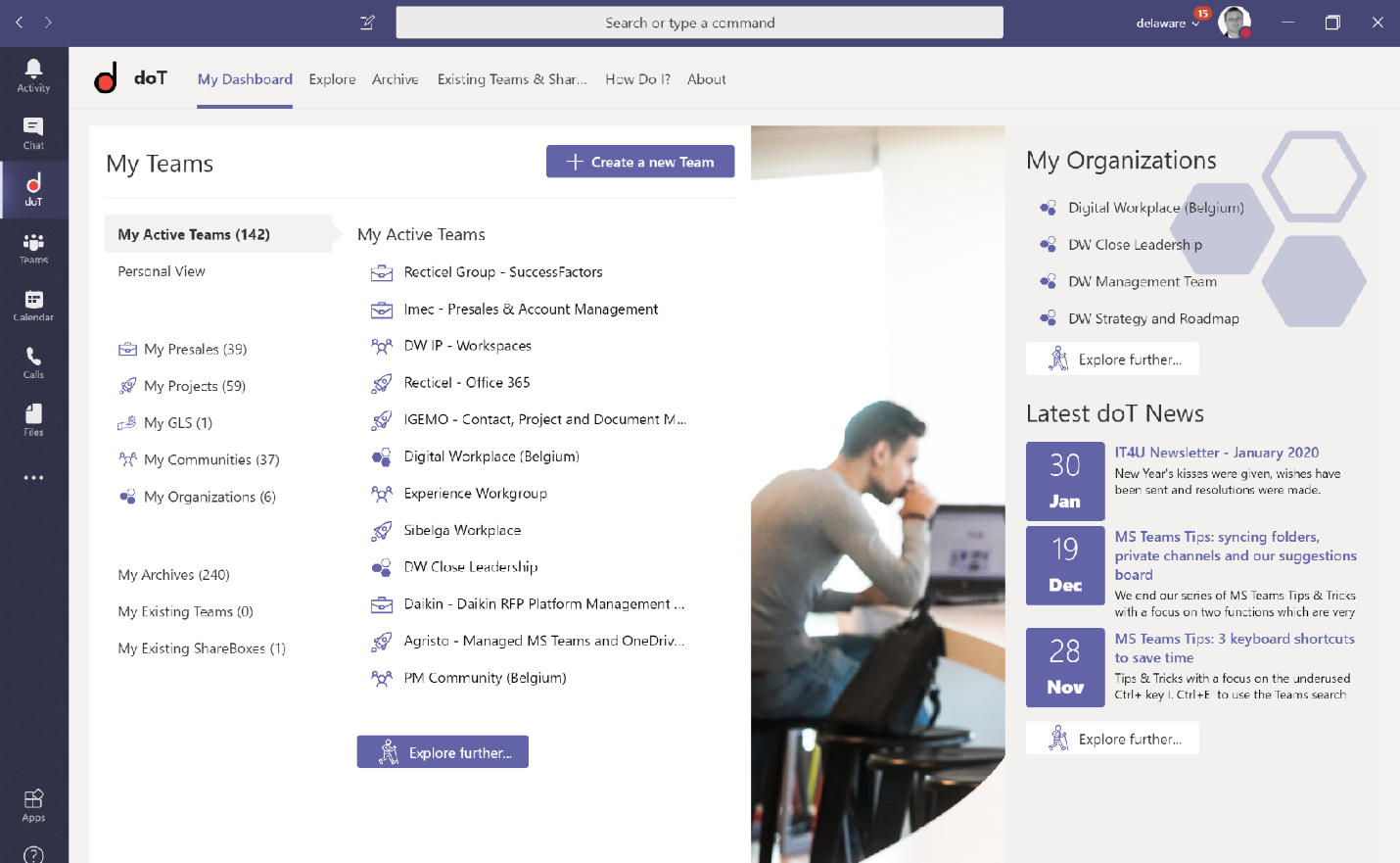The width and height of the screenshot is (1400, 863).
Task: Open the Calendar sidebar icon
Action: pos(33,305)
